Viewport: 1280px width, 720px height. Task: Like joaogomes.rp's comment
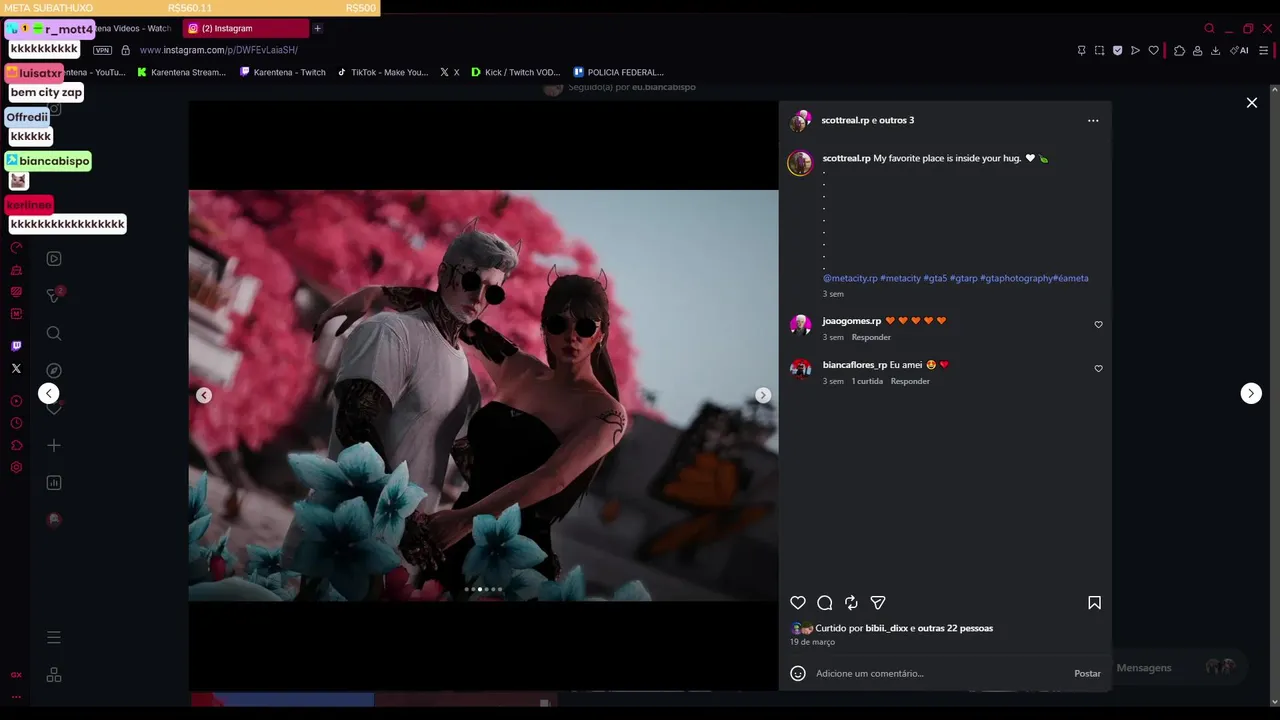point(1098,325)
